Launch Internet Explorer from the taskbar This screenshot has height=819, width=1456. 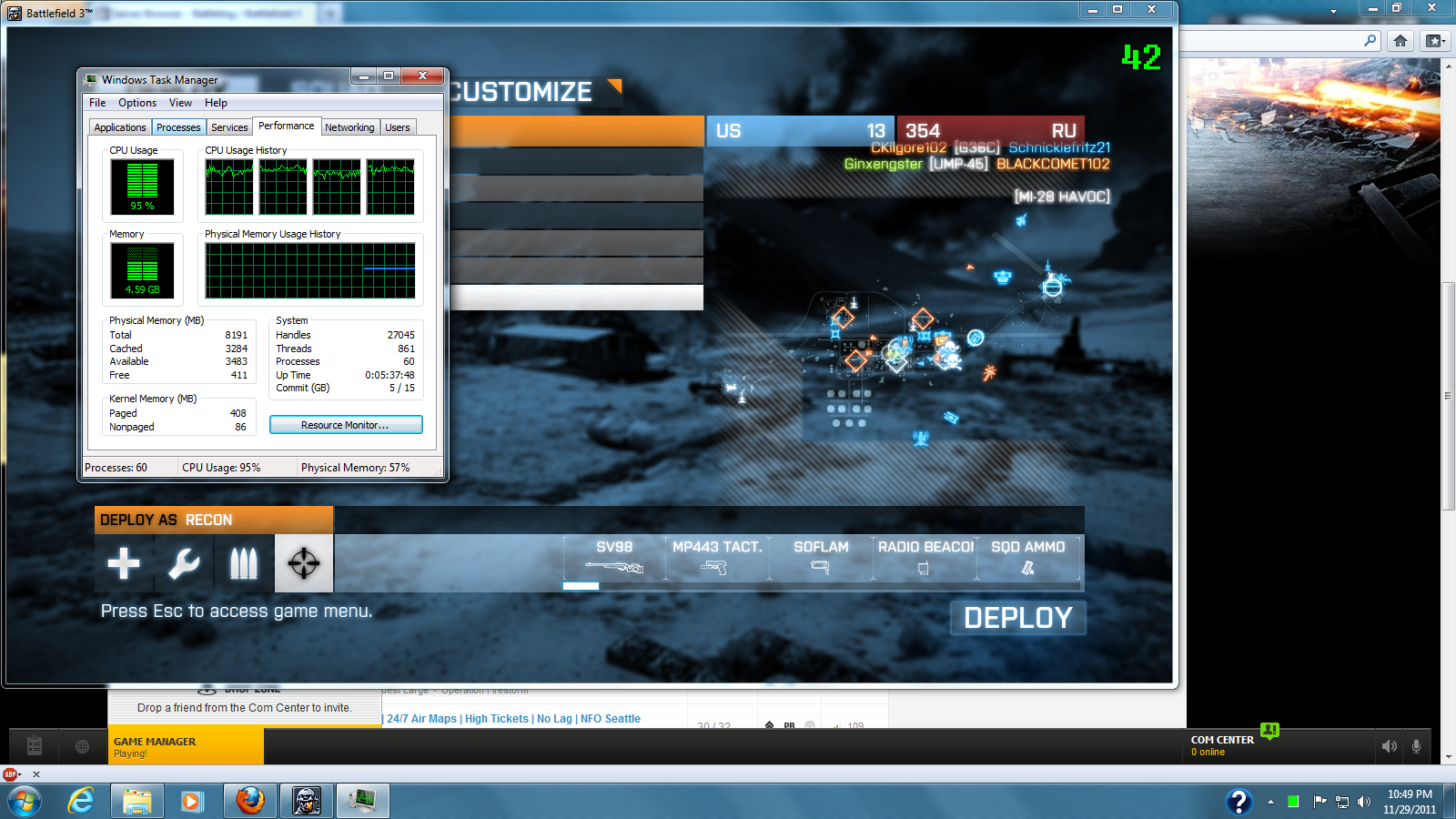tap(81, 801)
